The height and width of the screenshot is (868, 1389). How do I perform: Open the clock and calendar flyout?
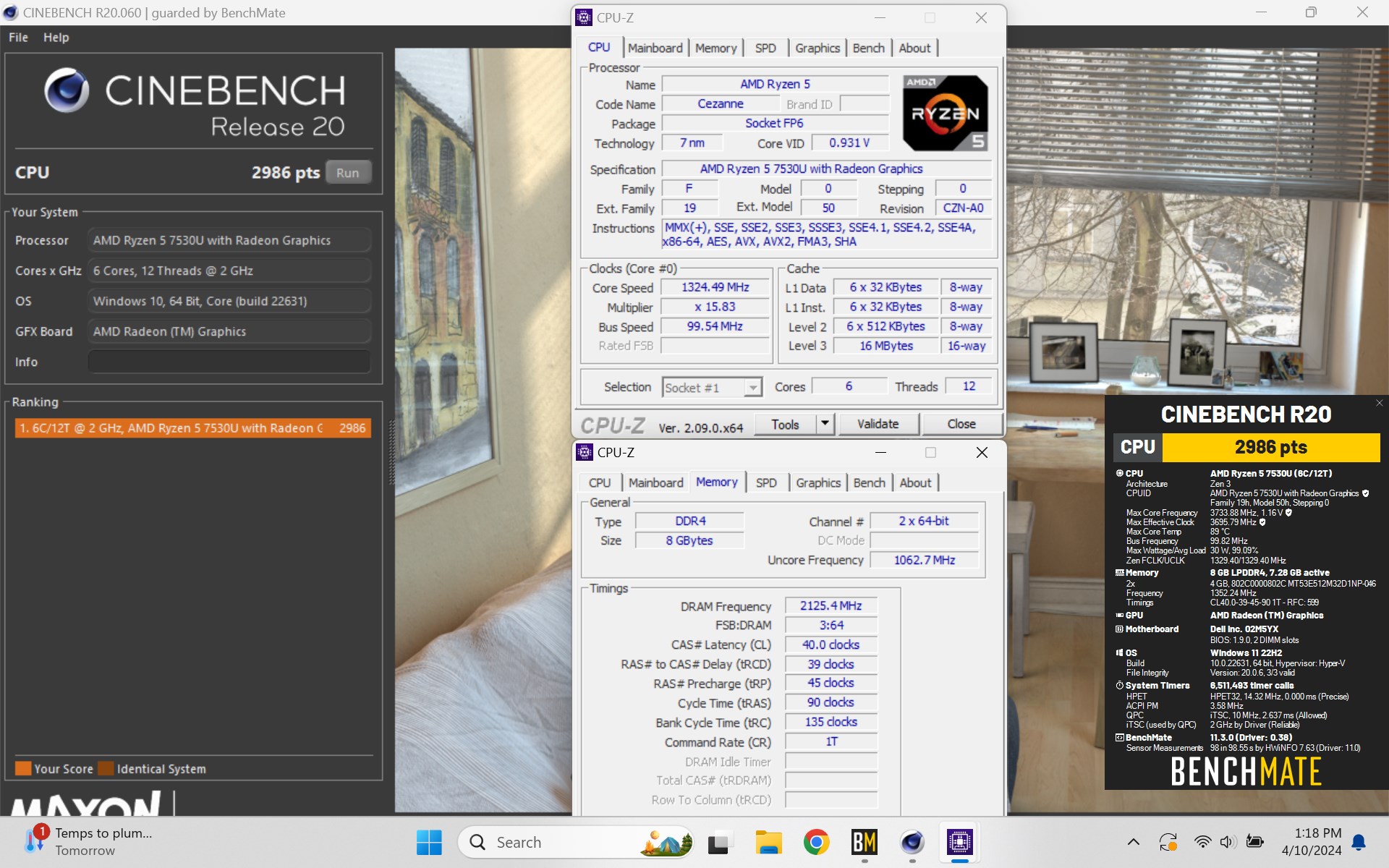[1312, 842]
